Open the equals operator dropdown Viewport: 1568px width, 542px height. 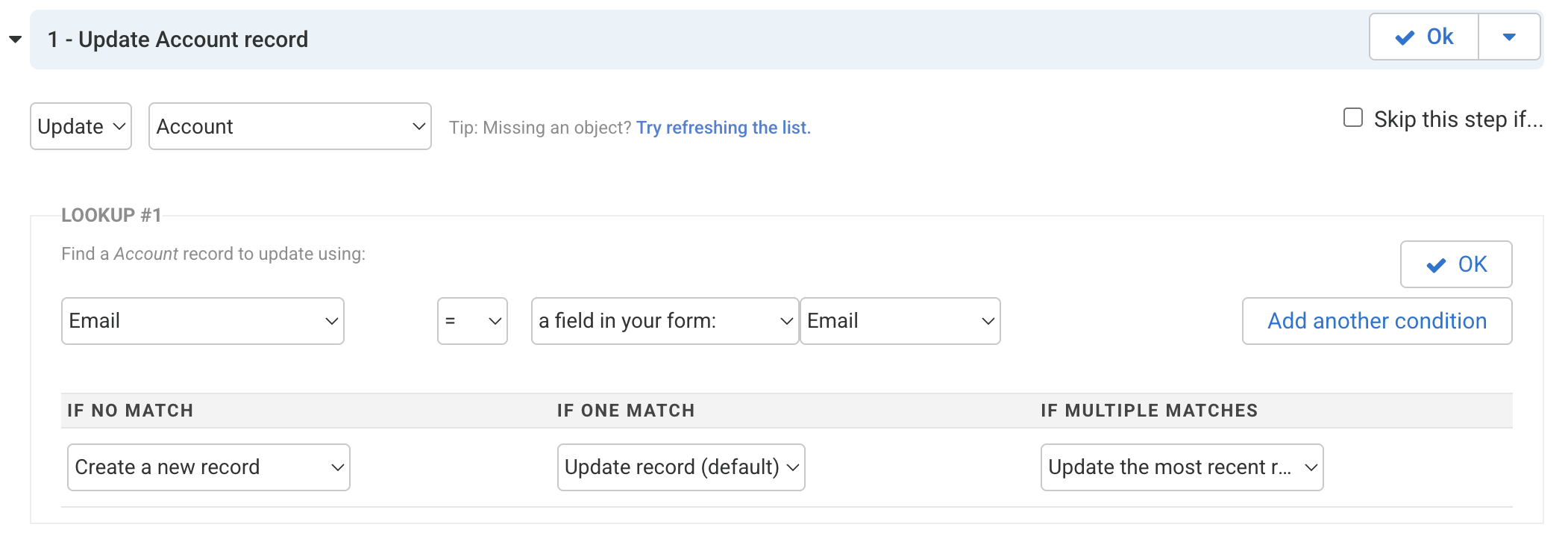pyautogui.click(x=472, y=321)
